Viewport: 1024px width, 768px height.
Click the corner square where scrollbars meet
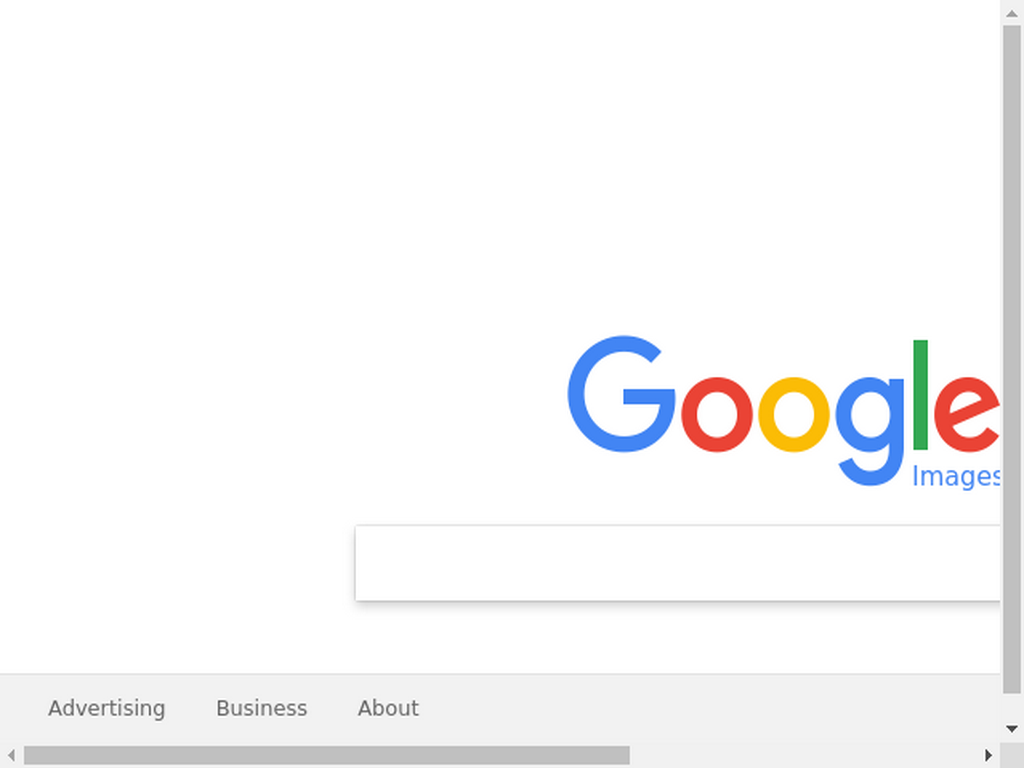1012,755
